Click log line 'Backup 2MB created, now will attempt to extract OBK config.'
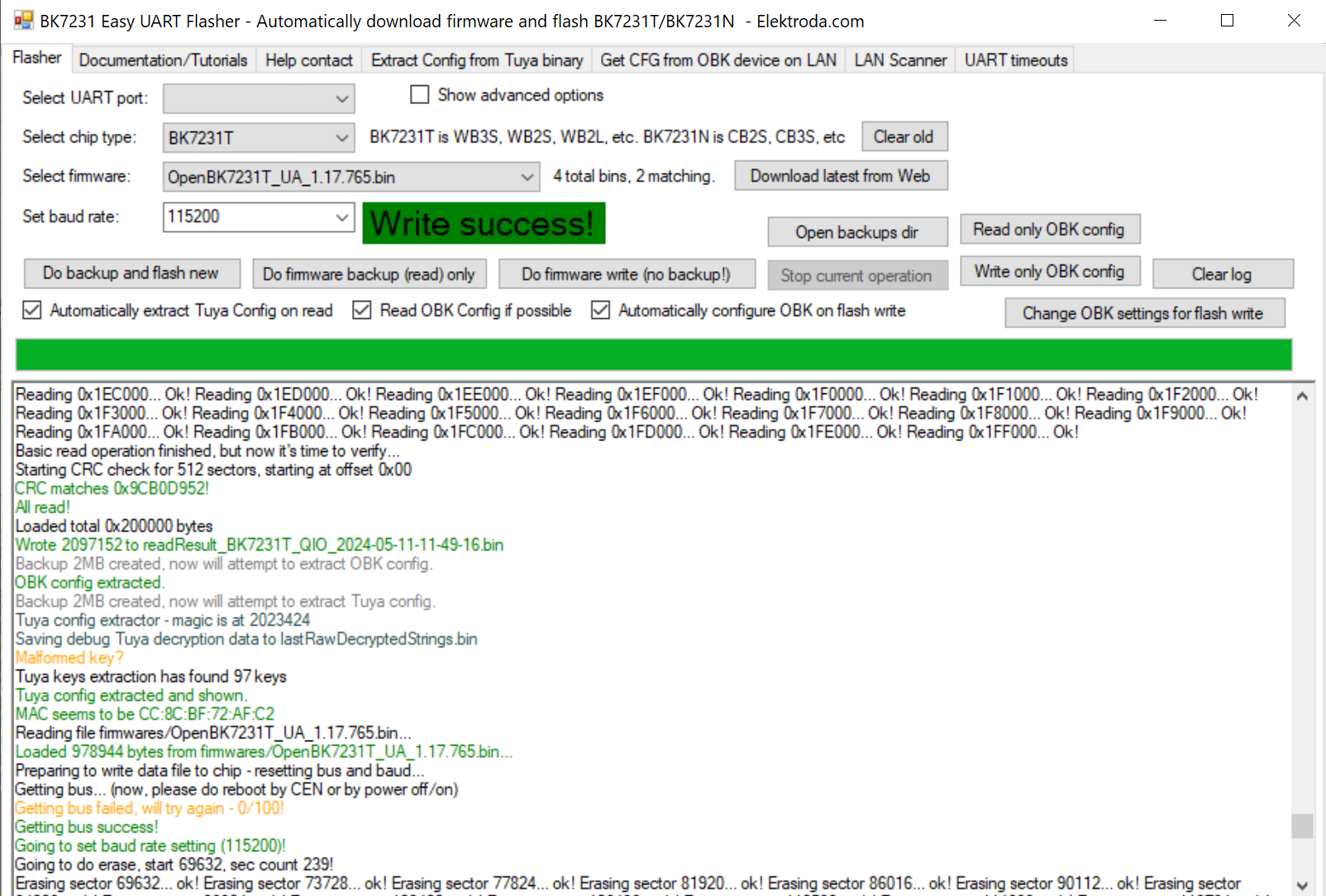This screenshot has height=896, width=1326. click(x=224, y=565)
